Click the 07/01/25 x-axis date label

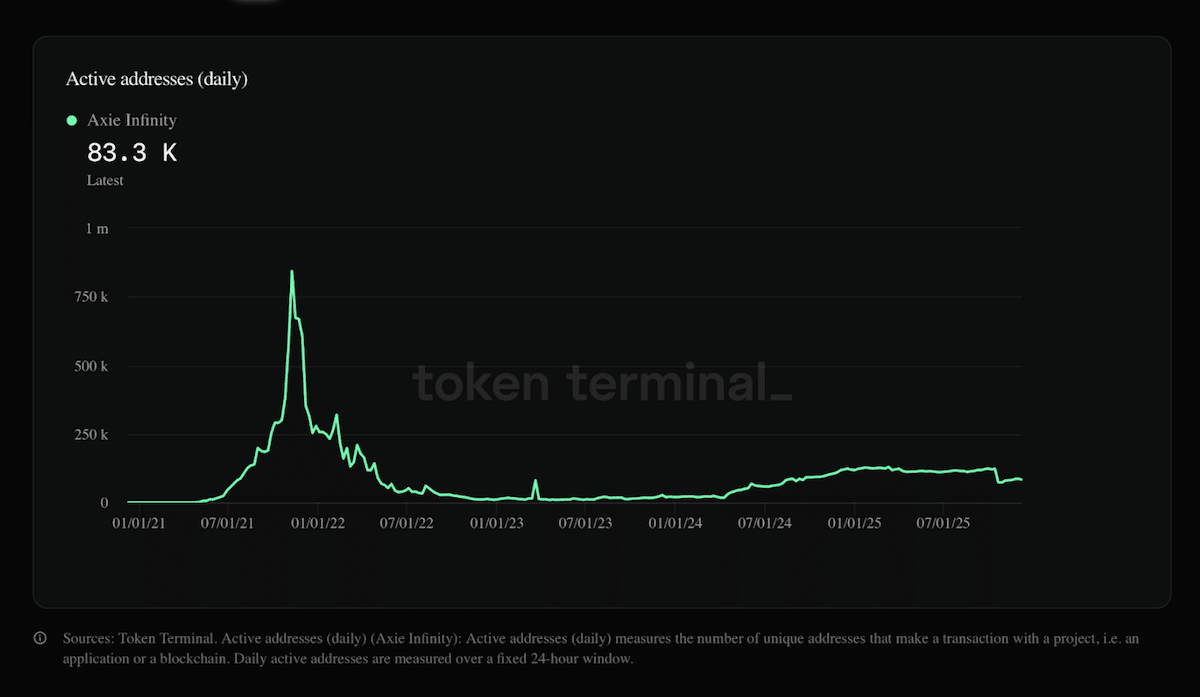[x=945, y=523]
